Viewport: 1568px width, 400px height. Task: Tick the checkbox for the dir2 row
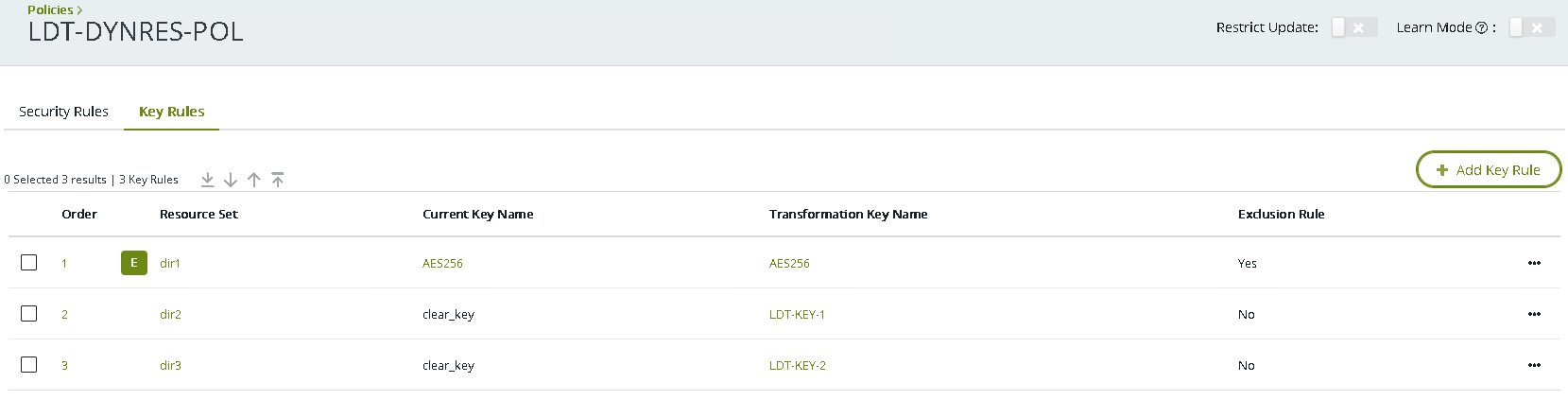click(x=29, y=313)
